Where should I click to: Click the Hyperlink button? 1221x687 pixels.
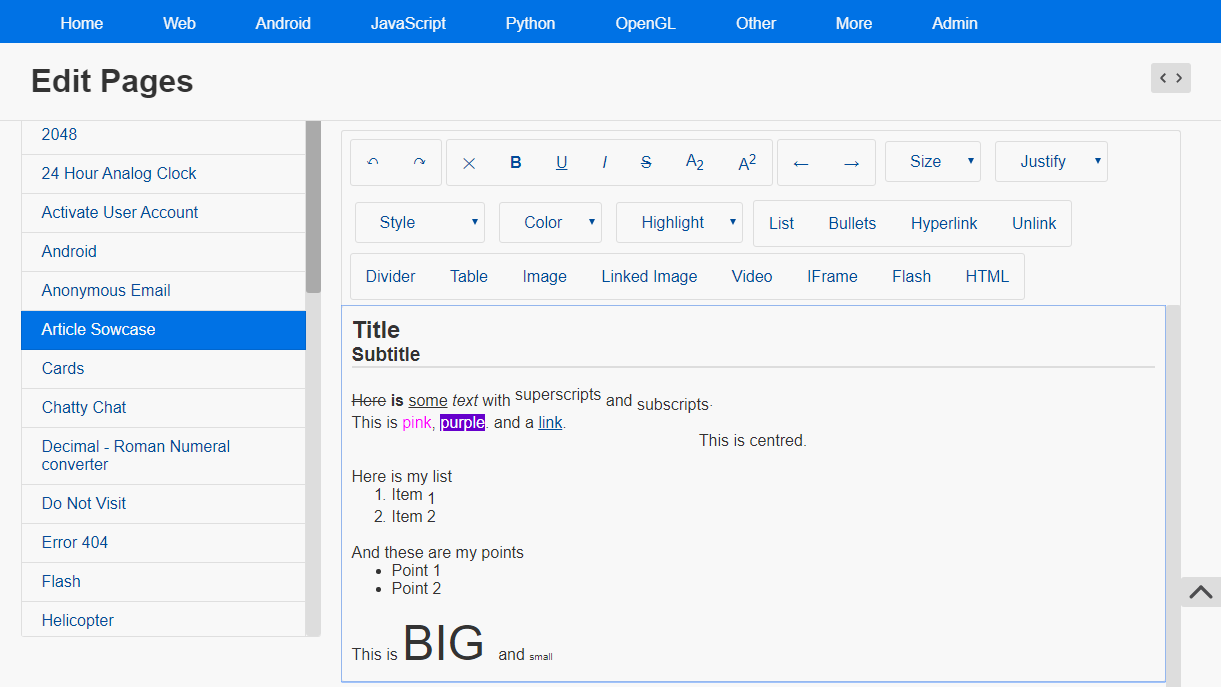click(944, 224)
